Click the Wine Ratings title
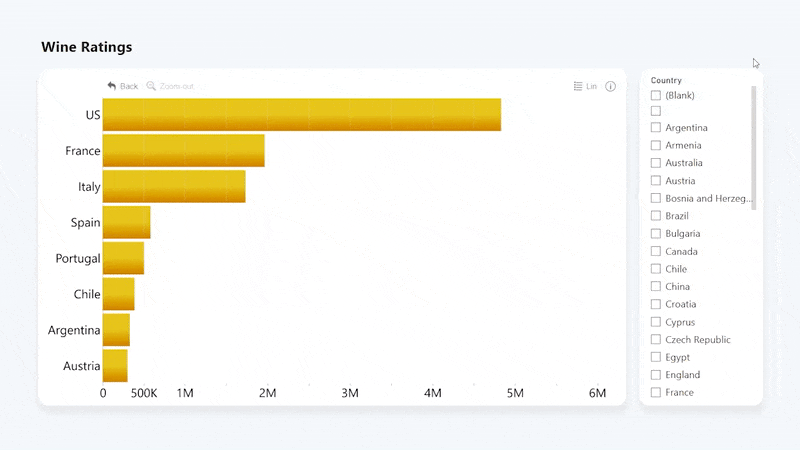 tap(86, 47)
